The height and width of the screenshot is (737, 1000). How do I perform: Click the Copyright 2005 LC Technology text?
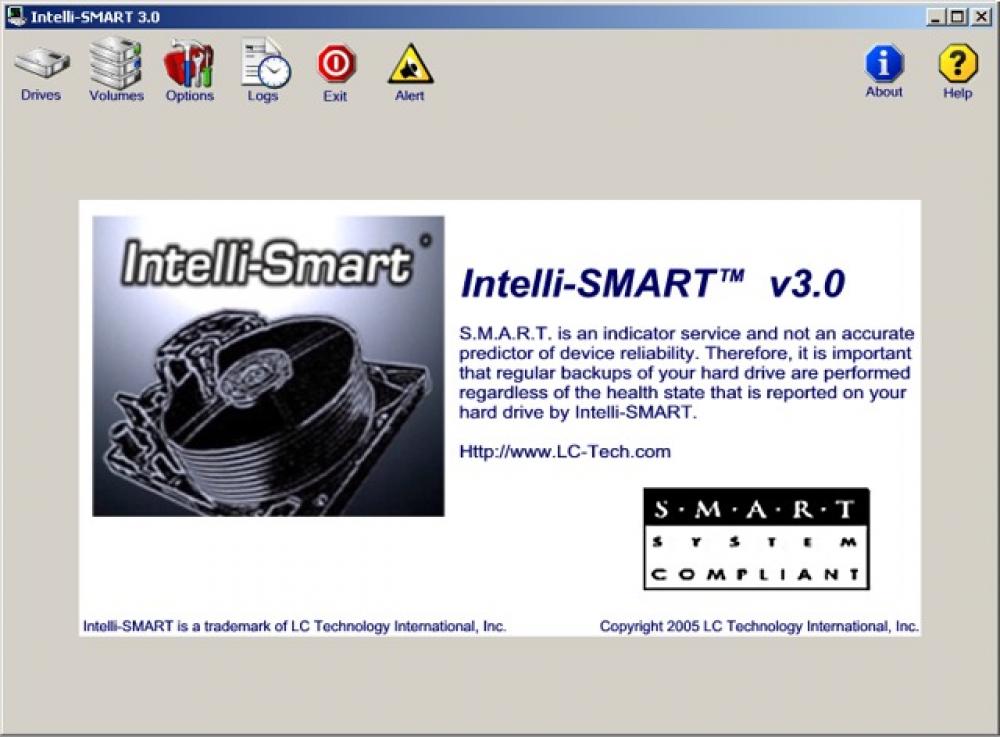click(758, 625)
